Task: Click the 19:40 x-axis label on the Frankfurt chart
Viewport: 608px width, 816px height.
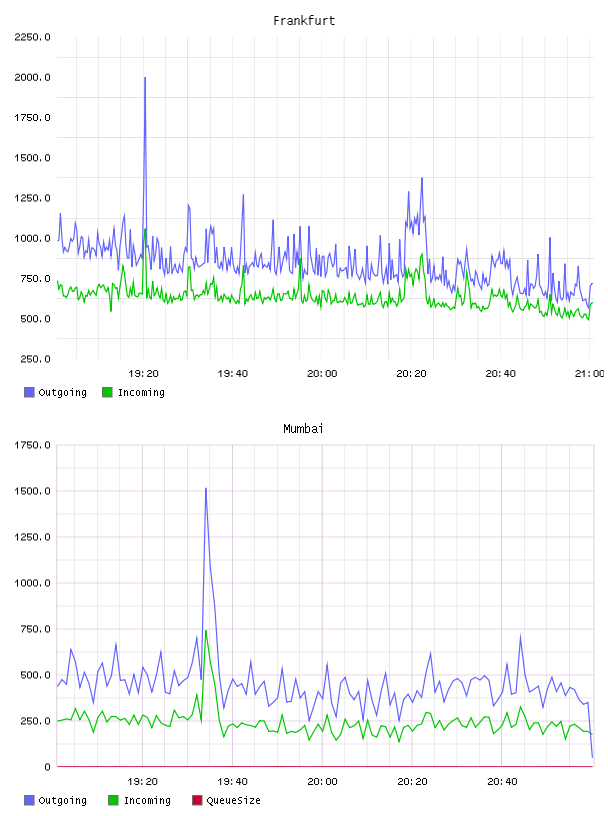Action: click(x=233, y=373)
